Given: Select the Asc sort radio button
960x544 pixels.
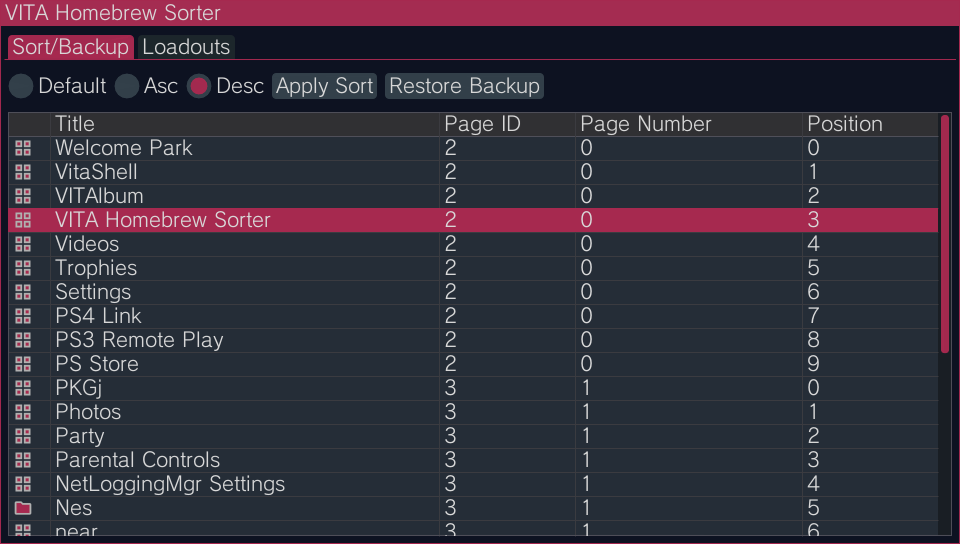Looking at the screenshot, I should tap(127, 86).
